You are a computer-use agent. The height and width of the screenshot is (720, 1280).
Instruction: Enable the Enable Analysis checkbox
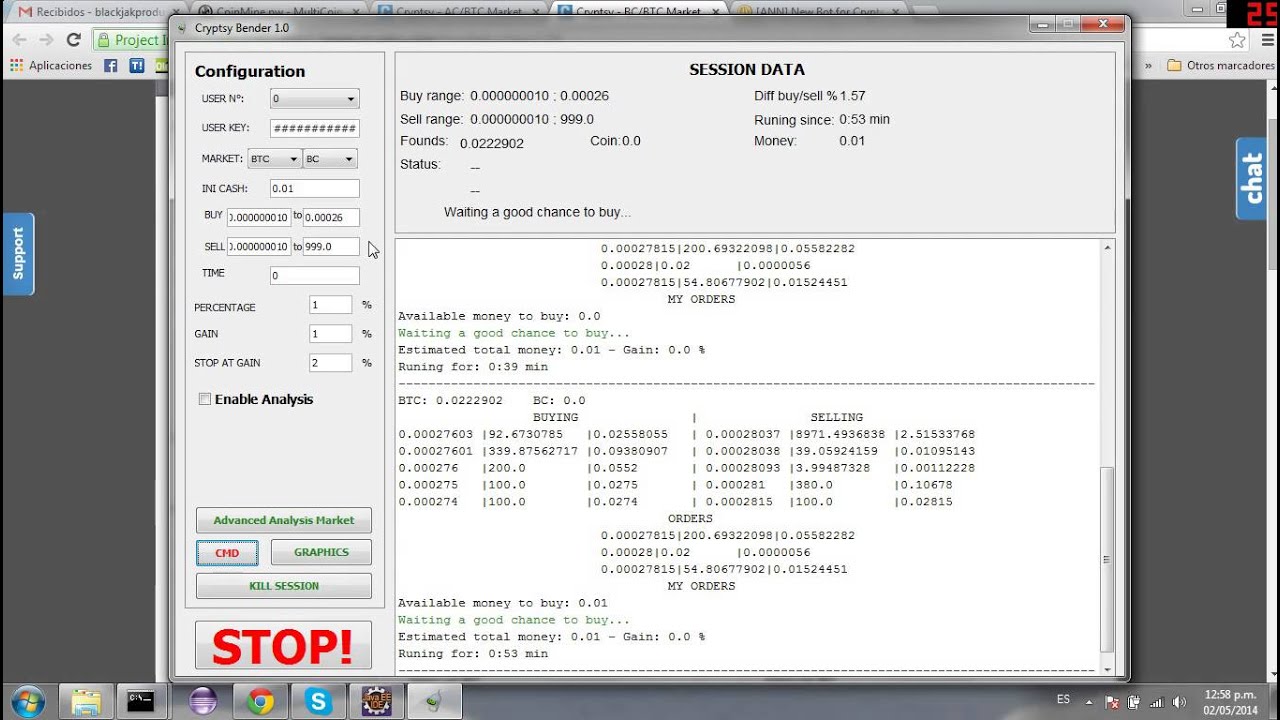pos(205,399)
